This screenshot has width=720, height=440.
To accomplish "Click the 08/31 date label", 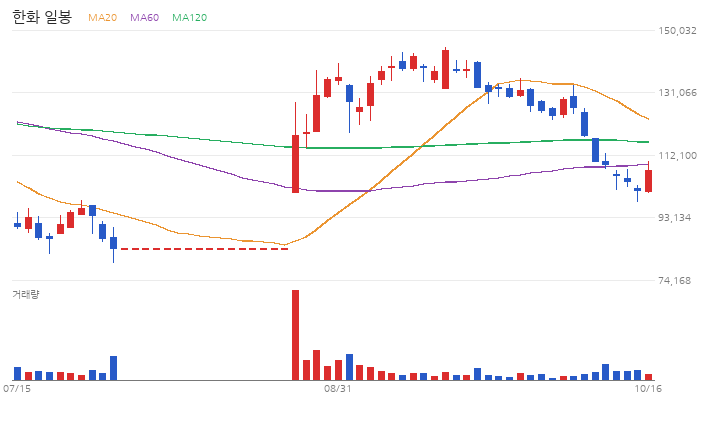I will coord(338,389).
